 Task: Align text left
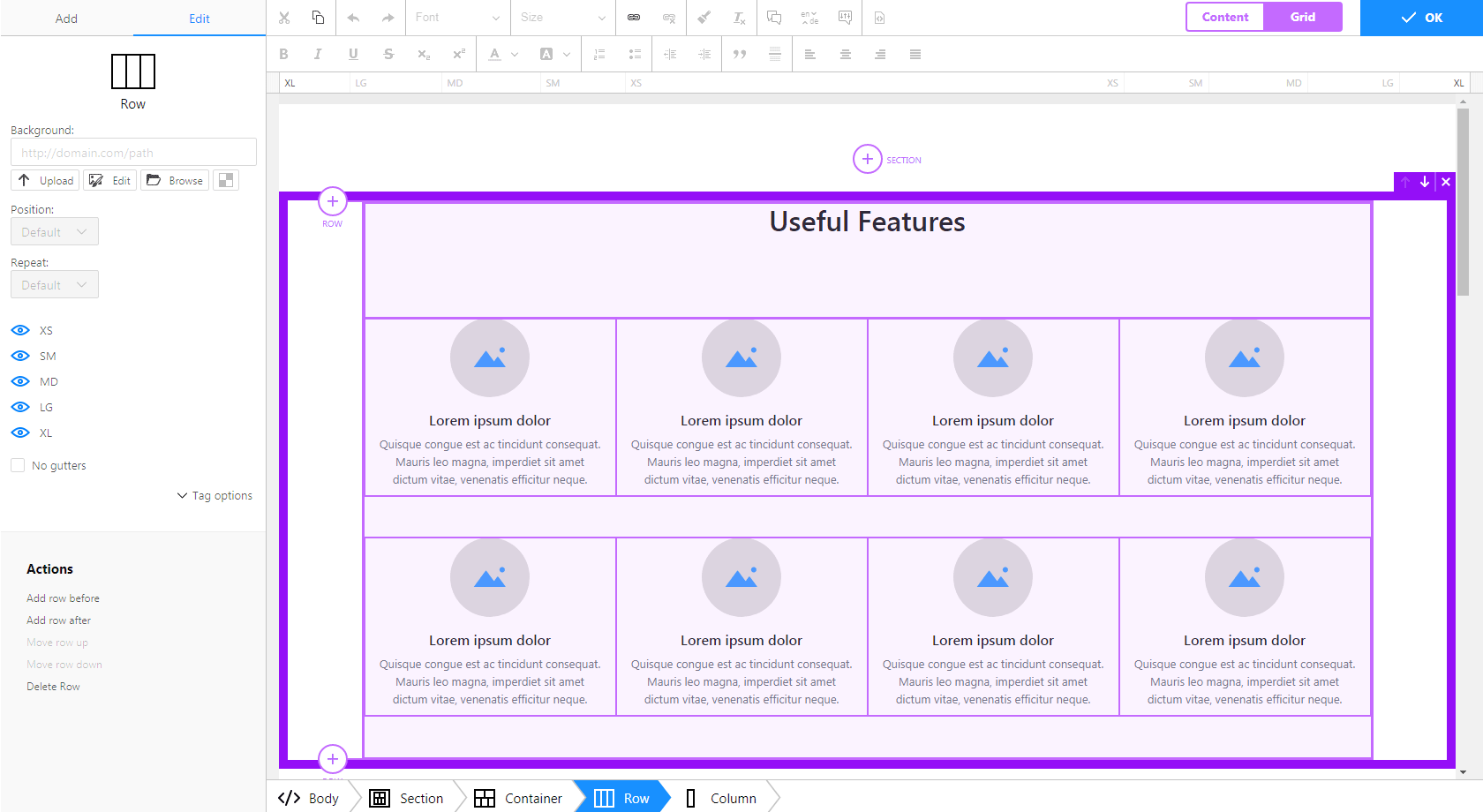click(x=809, y=54)
